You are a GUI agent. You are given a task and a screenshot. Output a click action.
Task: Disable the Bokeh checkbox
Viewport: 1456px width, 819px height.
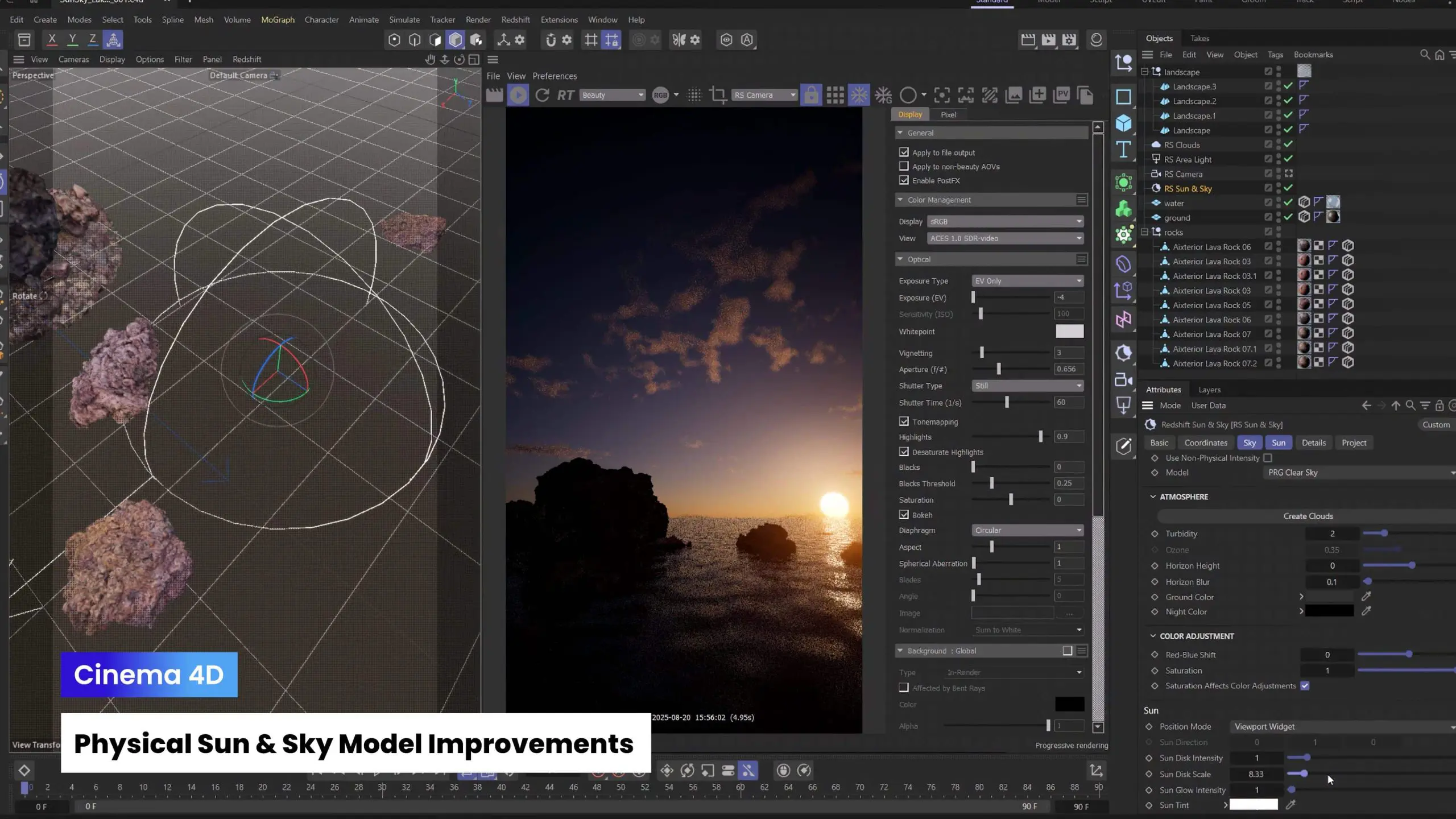point(904,514)
